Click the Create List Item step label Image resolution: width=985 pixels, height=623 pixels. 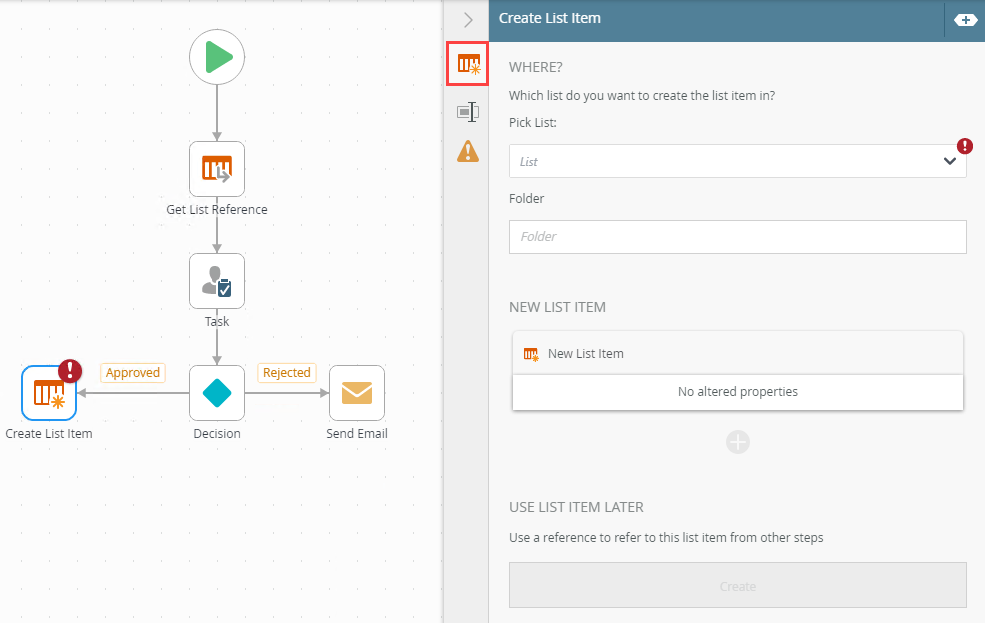point(49,433)
